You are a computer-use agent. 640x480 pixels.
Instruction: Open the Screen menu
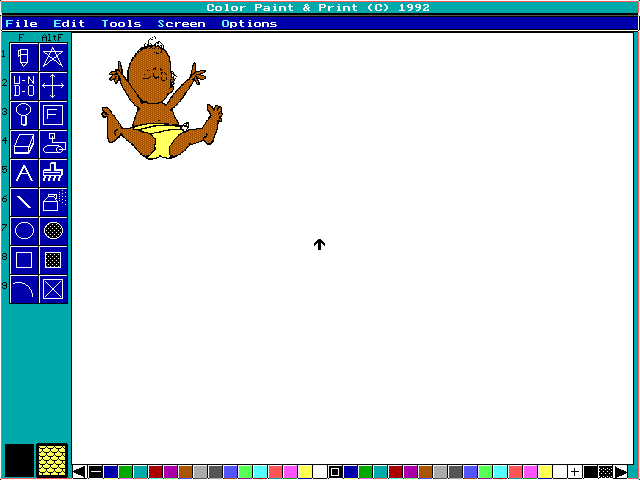[x=181, y=24]
